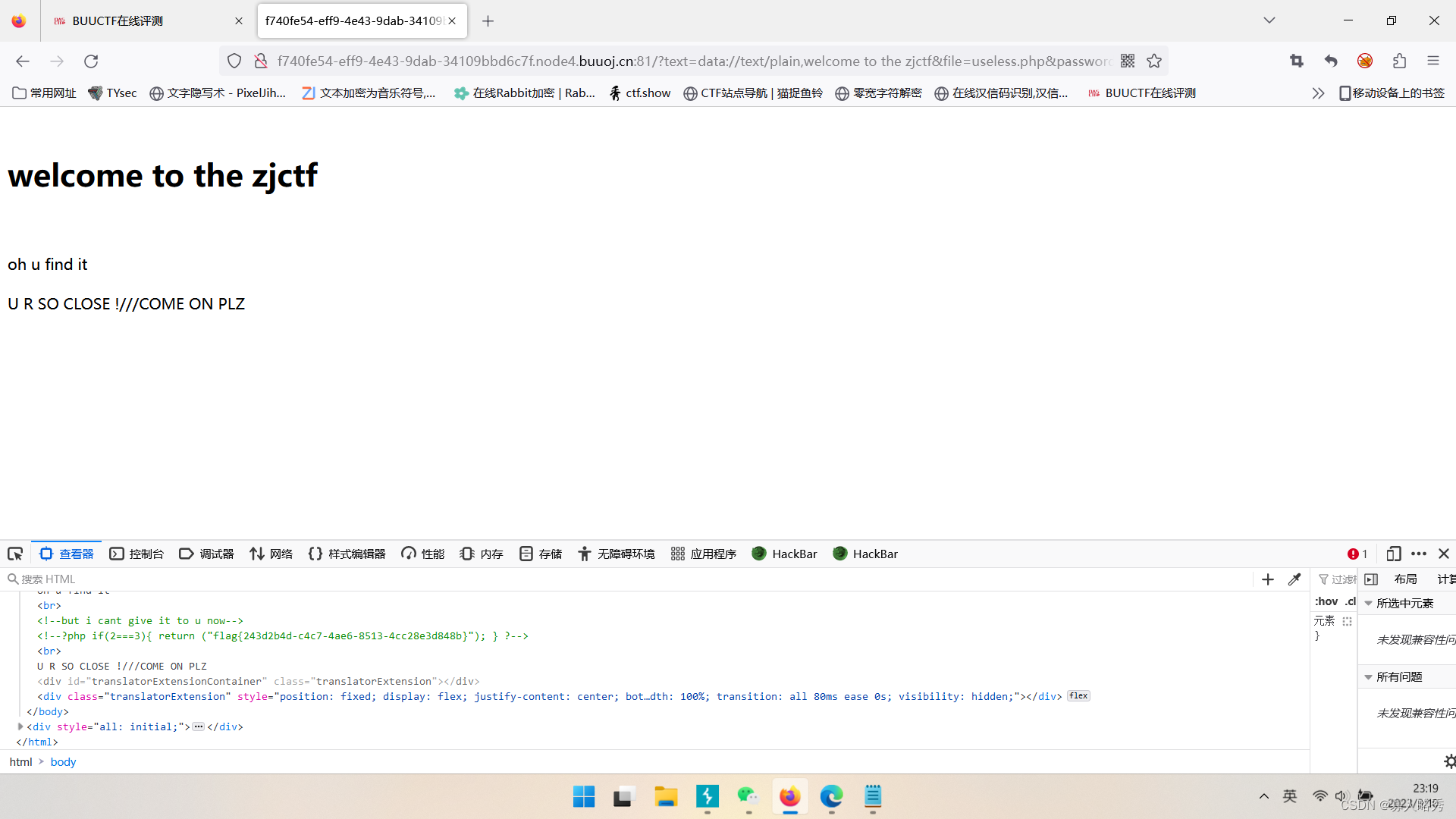
Task: Open the extensions puzzle icon
Action: pos(1399,61)
